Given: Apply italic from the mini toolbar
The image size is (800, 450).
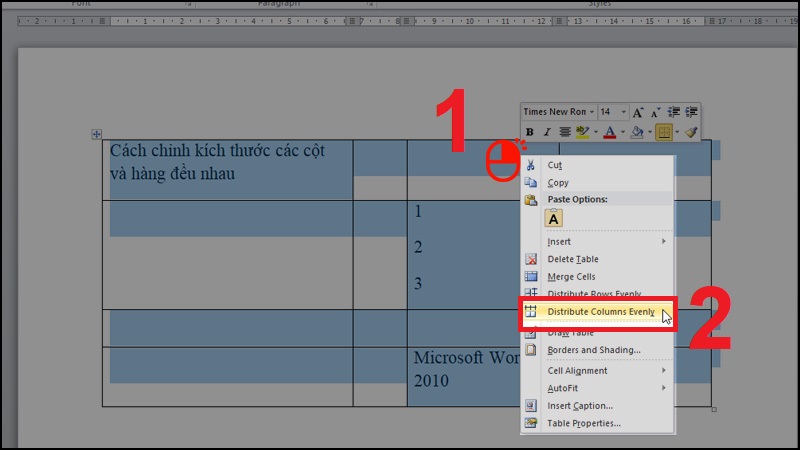Looking at the screenshot, I should [547, 132].
